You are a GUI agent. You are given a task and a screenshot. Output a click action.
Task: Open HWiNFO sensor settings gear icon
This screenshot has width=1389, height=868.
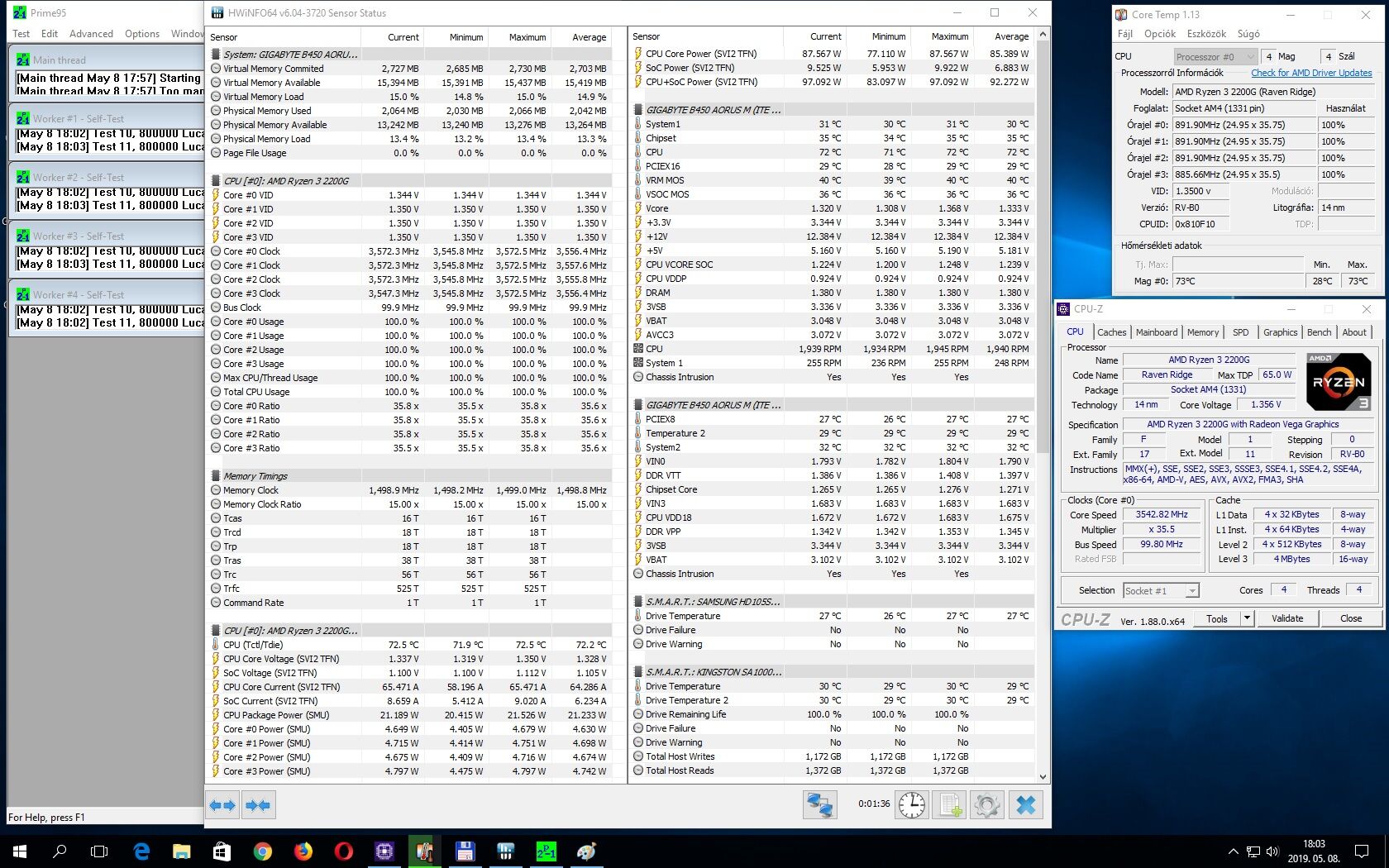(987, 804)
